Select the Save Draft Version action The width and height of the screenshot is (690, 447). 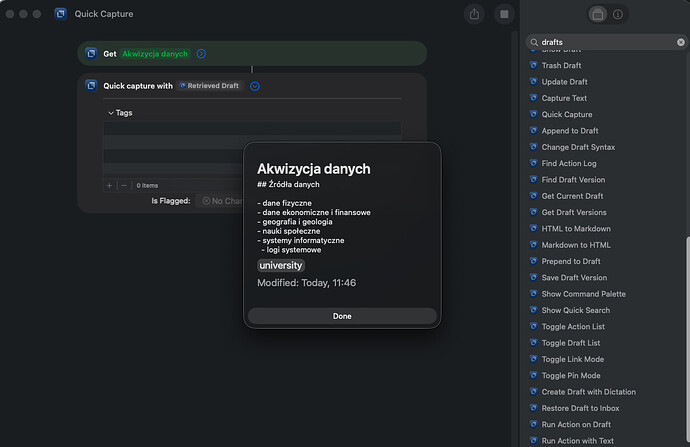click(574, 278)
